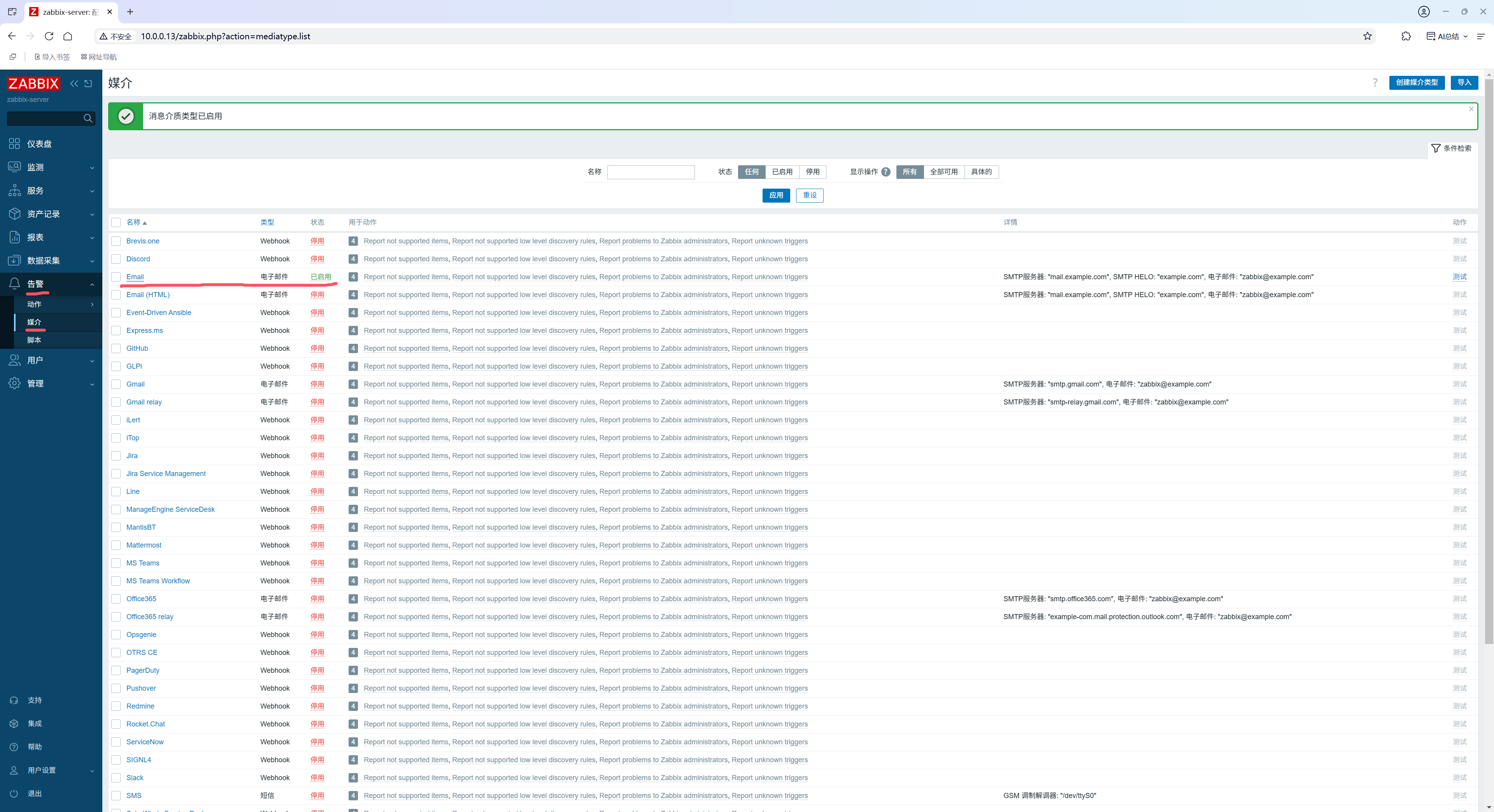
Task: Select 全部可用 in 显示操作 filter
Action: pos(943,171)
